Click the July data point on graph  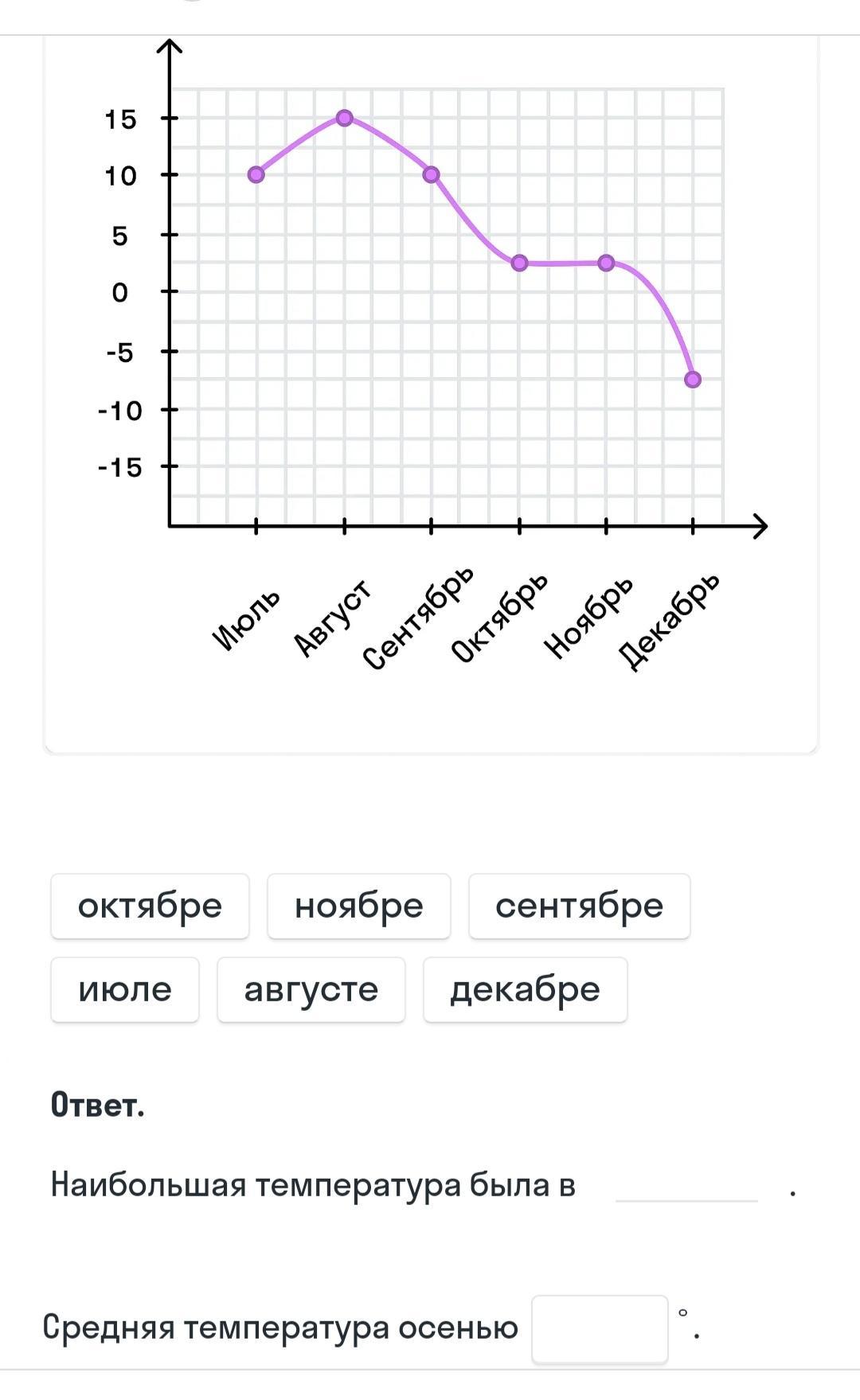[x=256, y=174]
